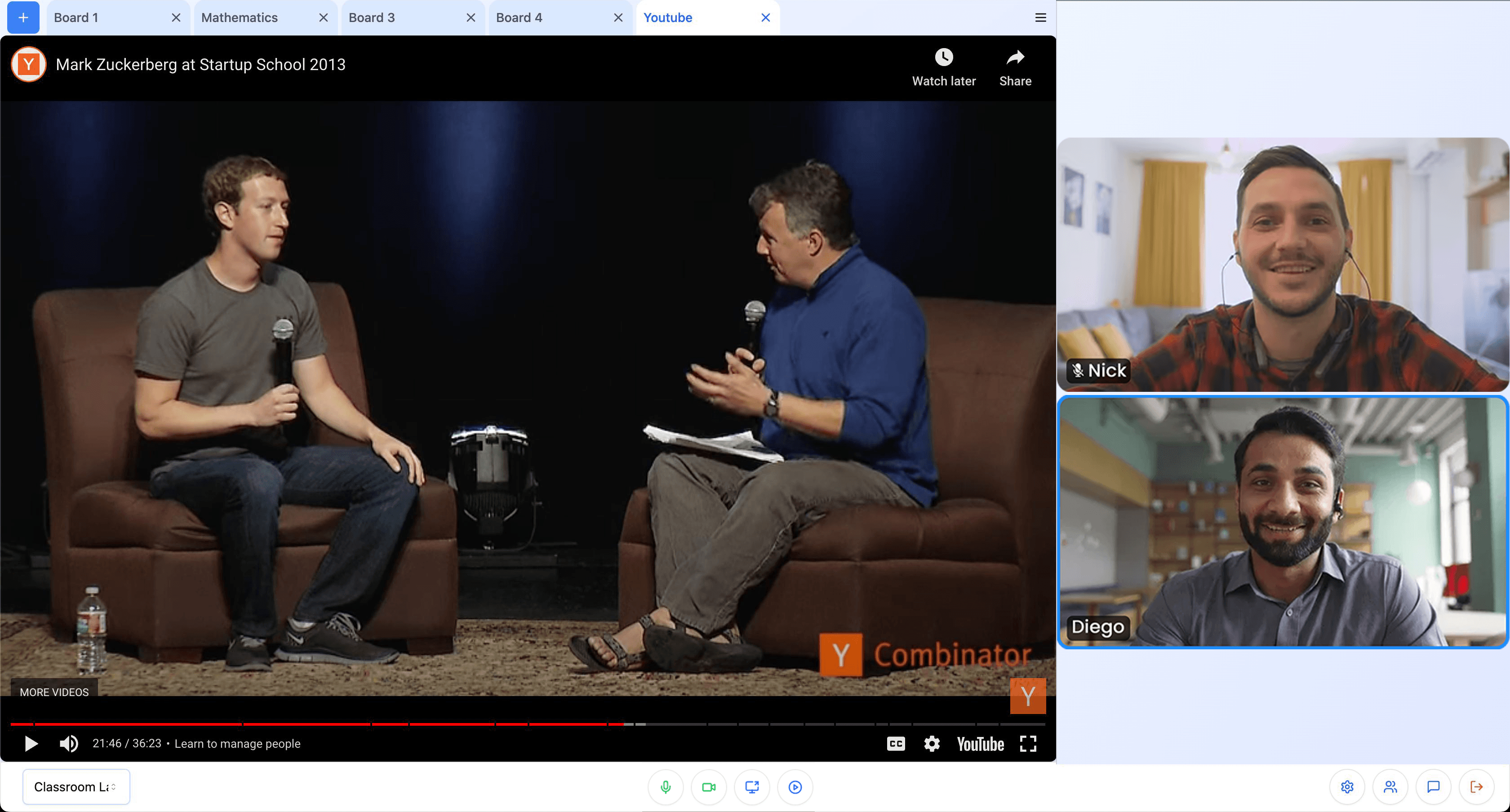Image resolution: width=1510 pixels, height=812 pixels.
Task: Open YouTube player settings gear
Action: click(932, 743)
